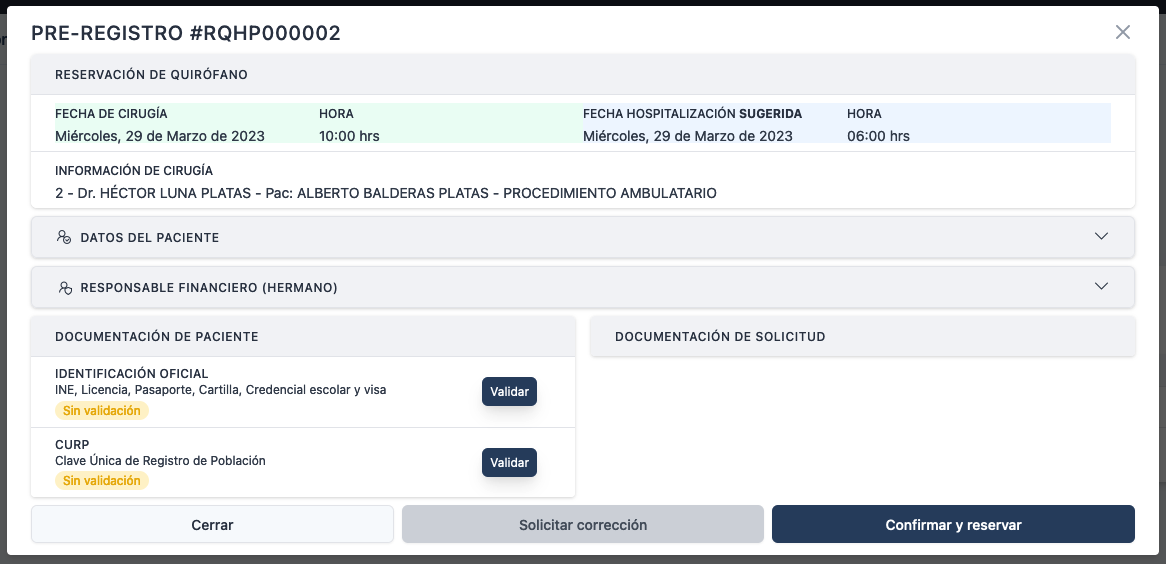The height and width of the screenshot is (564, 1166).
Task: Click the Sin validación badge under Identificación Oficial
Action: [101, 411]
